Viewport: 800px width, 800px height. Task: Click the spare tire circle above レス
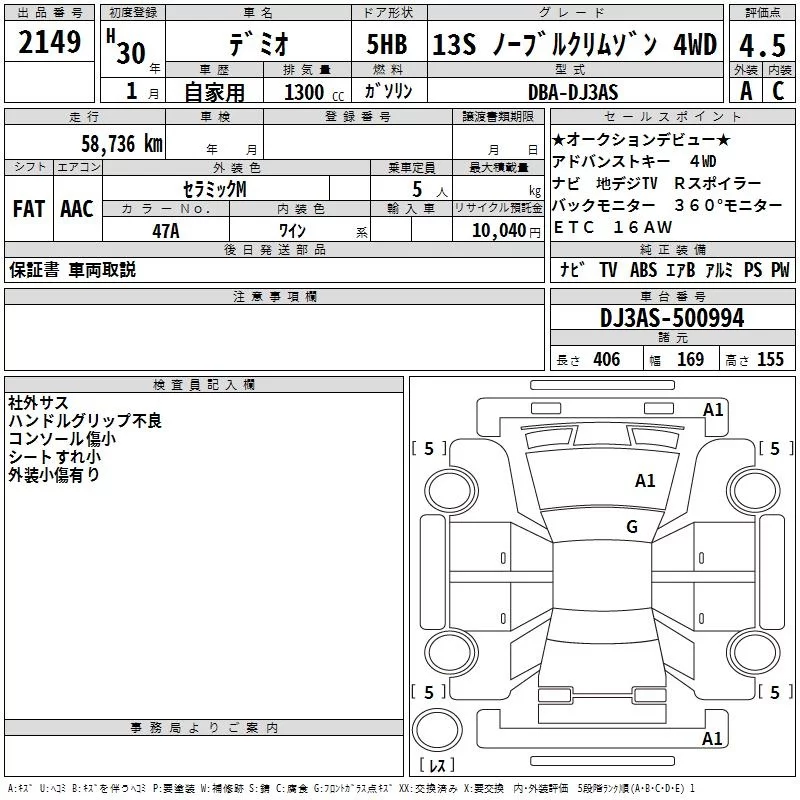pos(437,730)
